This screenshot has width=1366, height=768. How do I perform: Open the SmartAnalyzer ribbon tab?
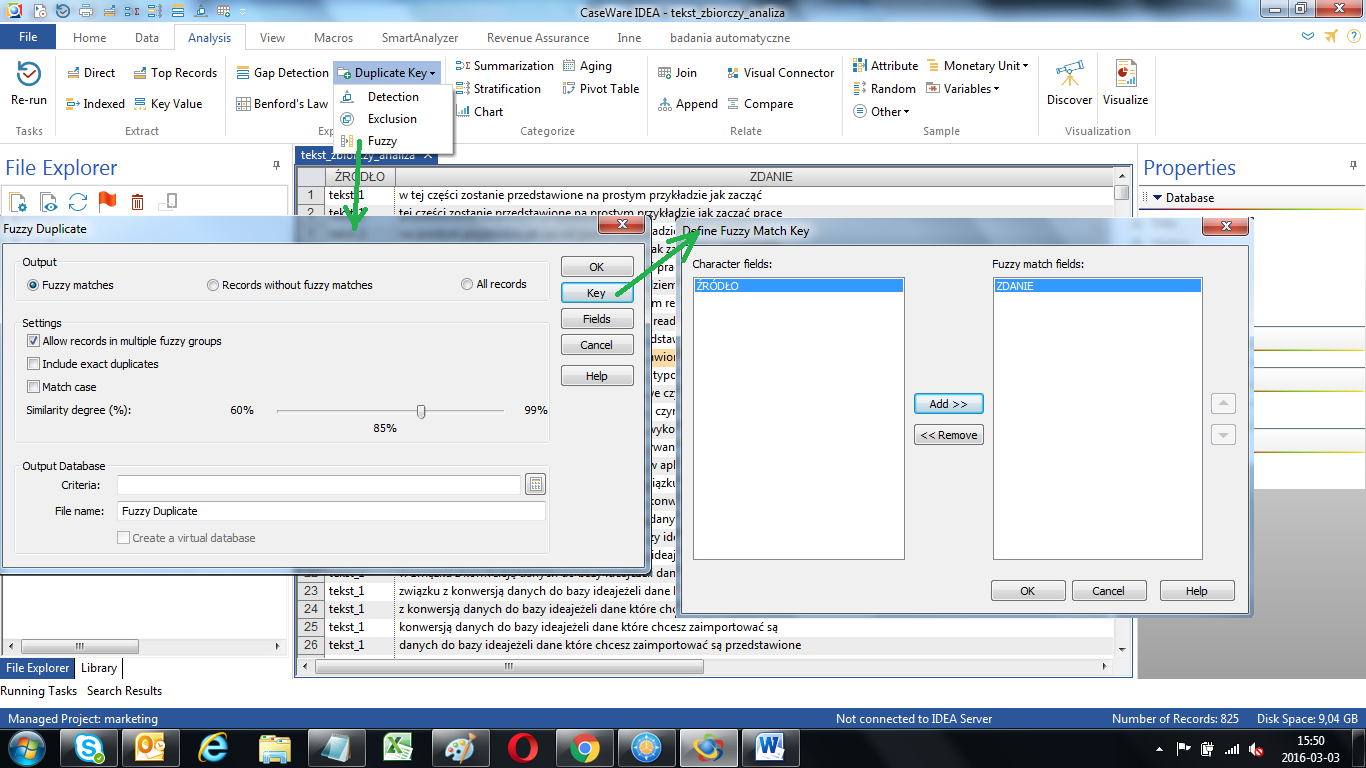pos(420,38)
